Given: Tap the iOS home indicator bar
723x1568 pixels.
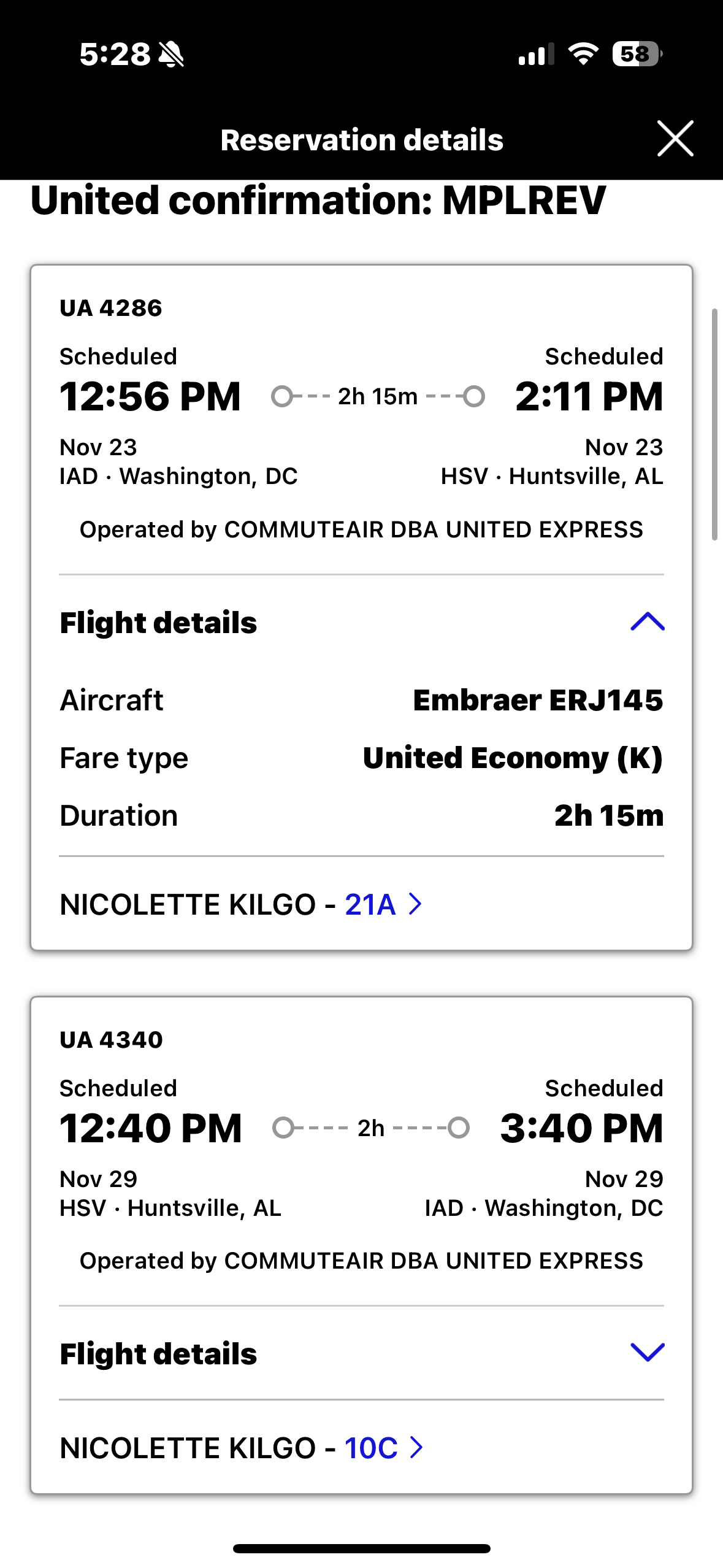Looking at the screenshot, I should (x=362, y=1548).
